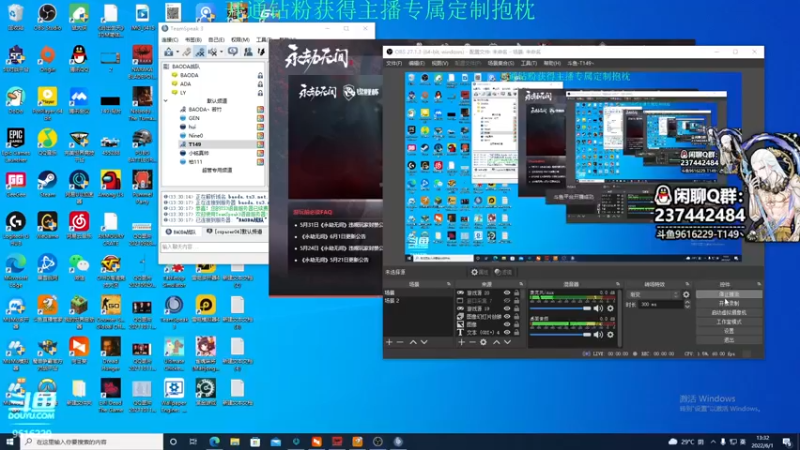The image size is (800, 450).
Task: Show hidden system tray icons chevron
Action: (713, 441)
